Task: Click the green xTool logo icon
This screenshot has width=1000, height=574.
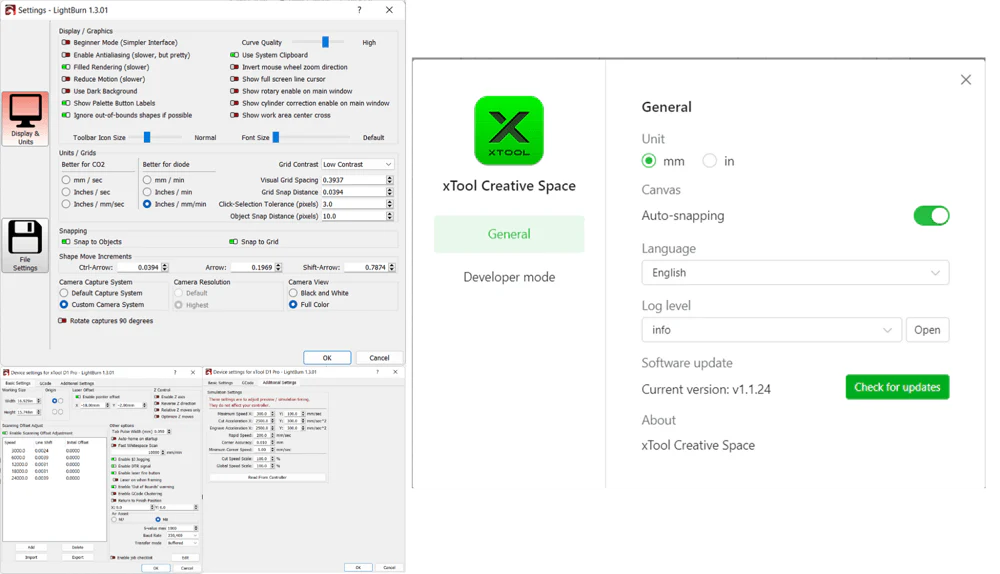Action: tap(509, 131)
